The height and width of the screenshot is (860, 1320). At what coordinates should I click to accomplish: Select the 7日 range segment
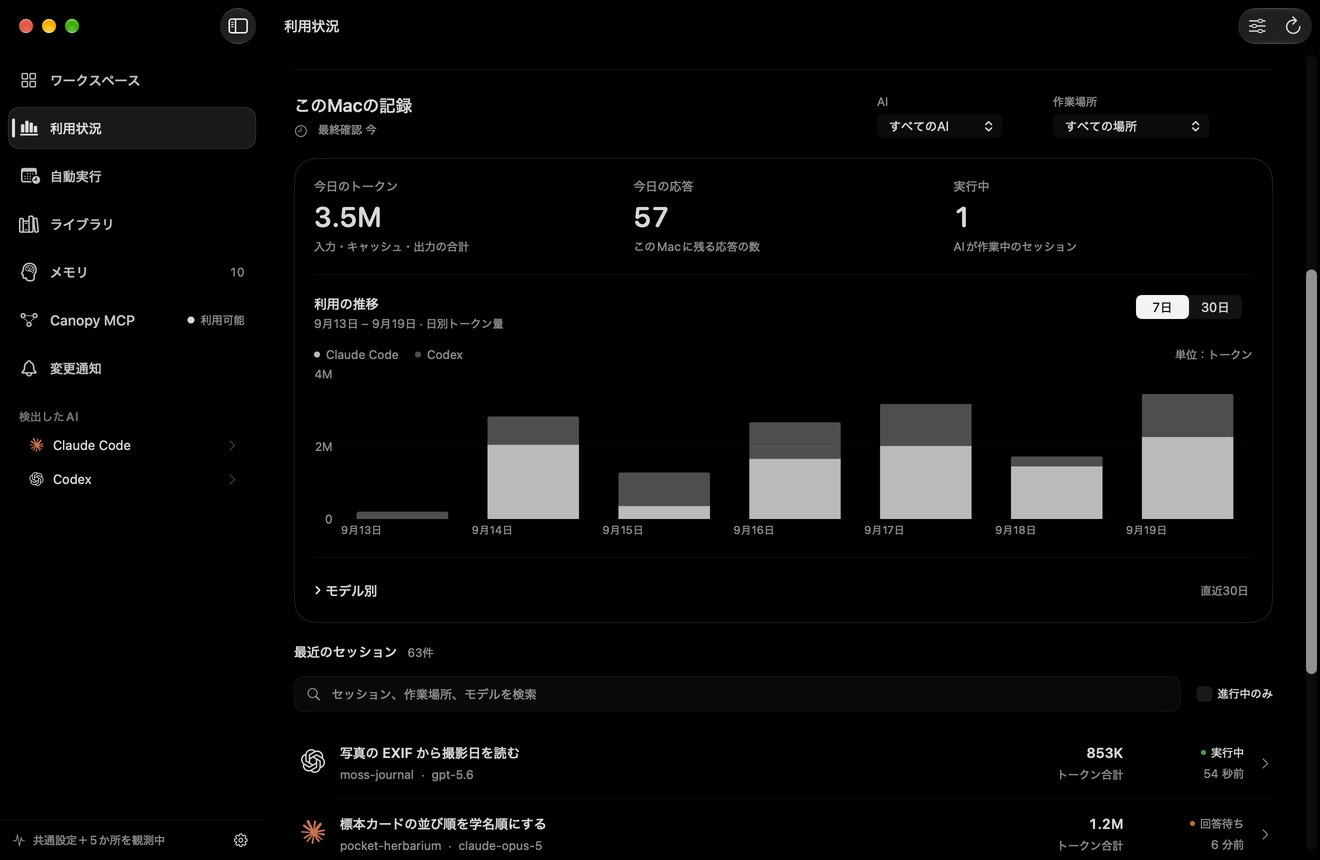point(1162,307)
